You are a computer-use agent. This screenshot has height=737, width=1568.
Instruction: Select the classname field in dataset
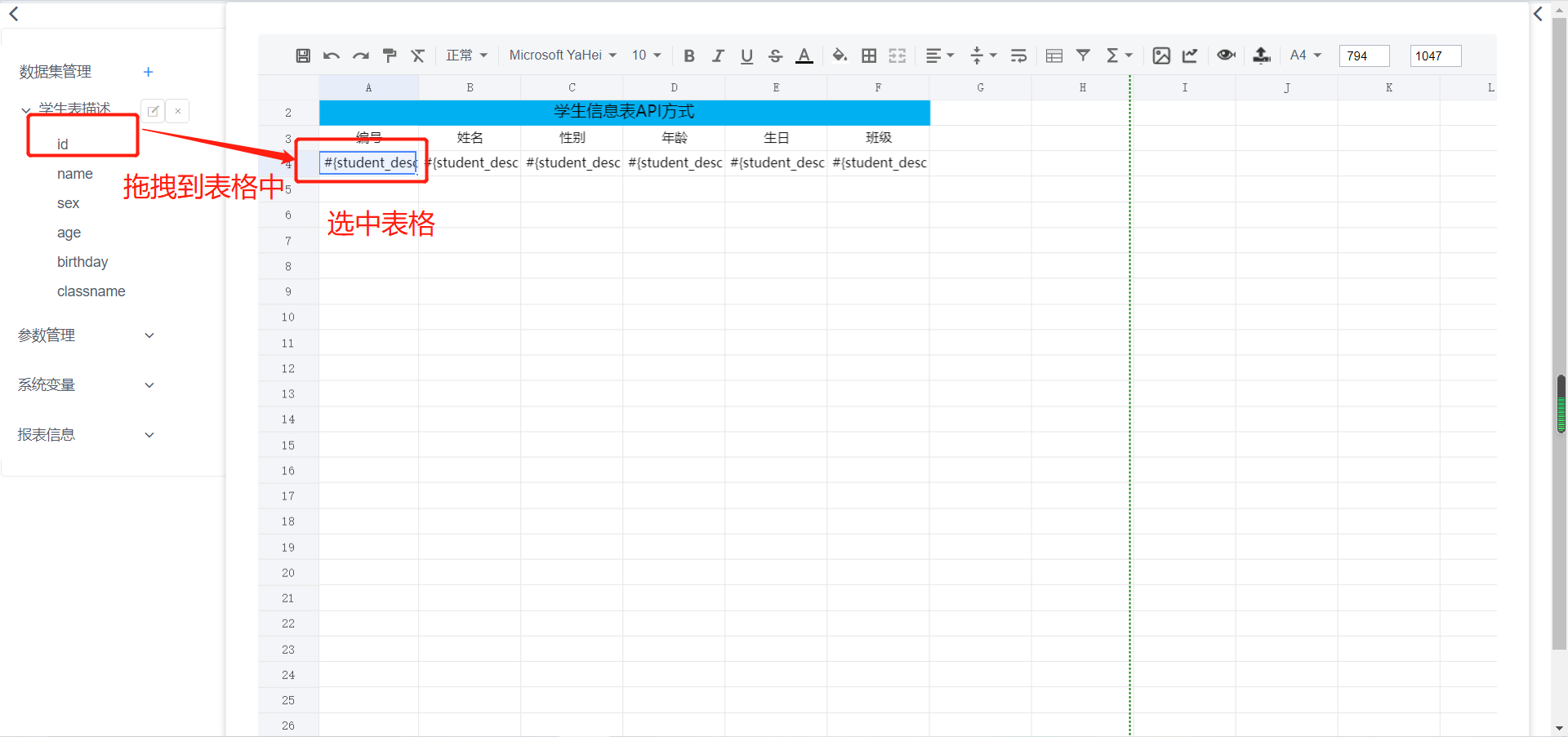[91, 291]
